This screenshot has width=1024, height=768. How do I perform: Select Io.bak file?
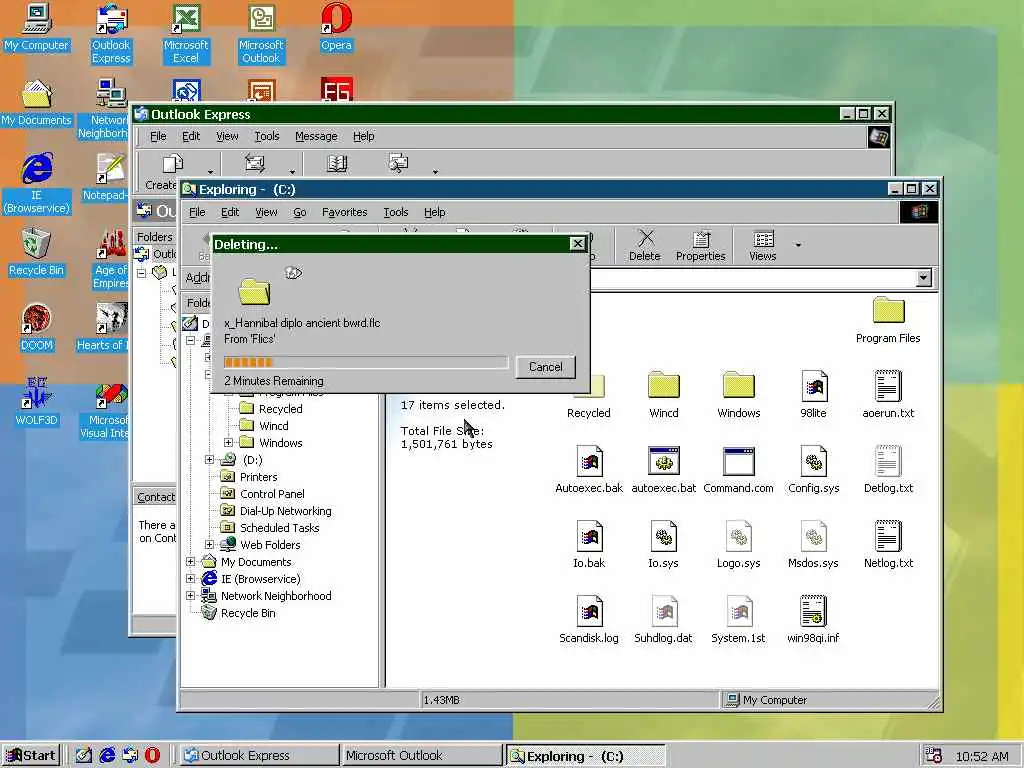coord(589,545)
